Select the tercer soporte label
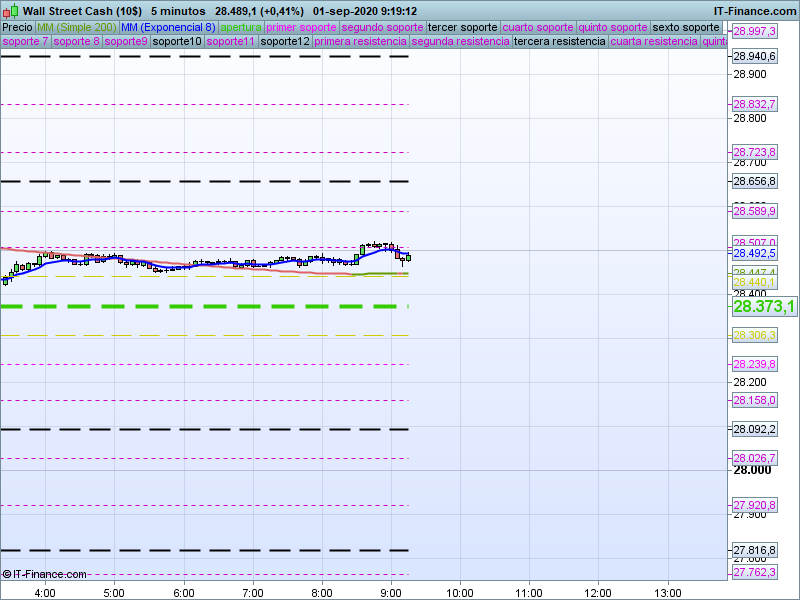Image resolution: width=800 pixels, height=600 pixels. [x=461, y=27]
